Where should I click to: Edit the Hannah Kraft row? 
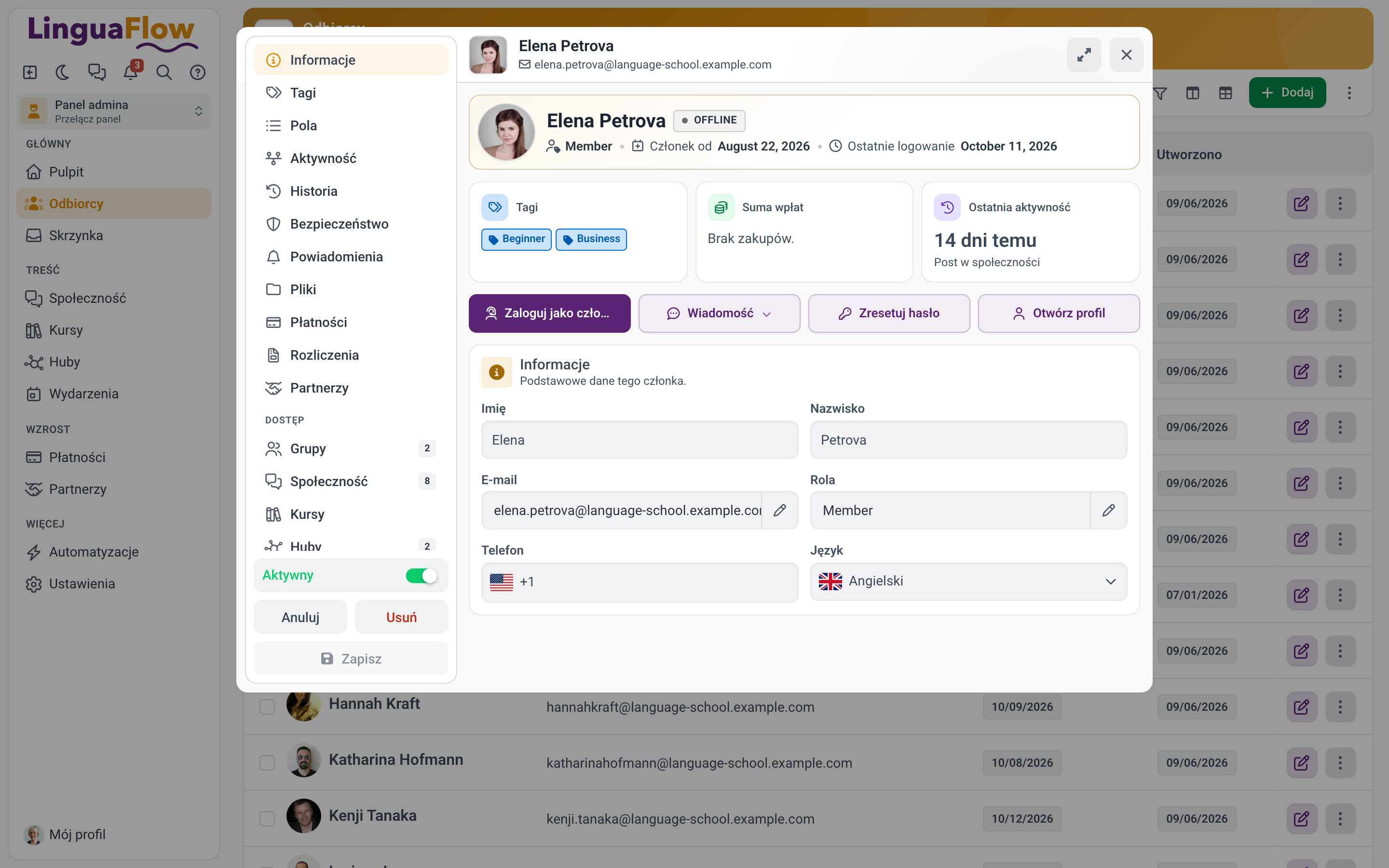(x=1301, y=706)
